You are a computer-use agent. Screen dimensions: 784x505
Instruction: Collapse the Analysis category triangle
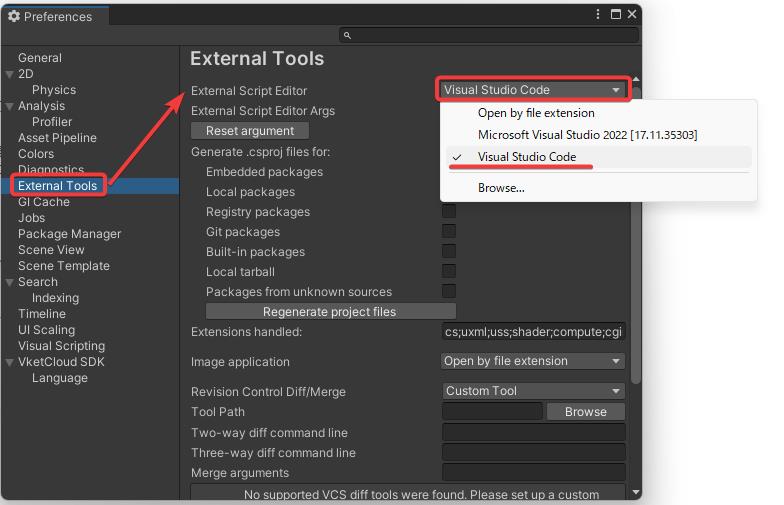coord(10,106)
